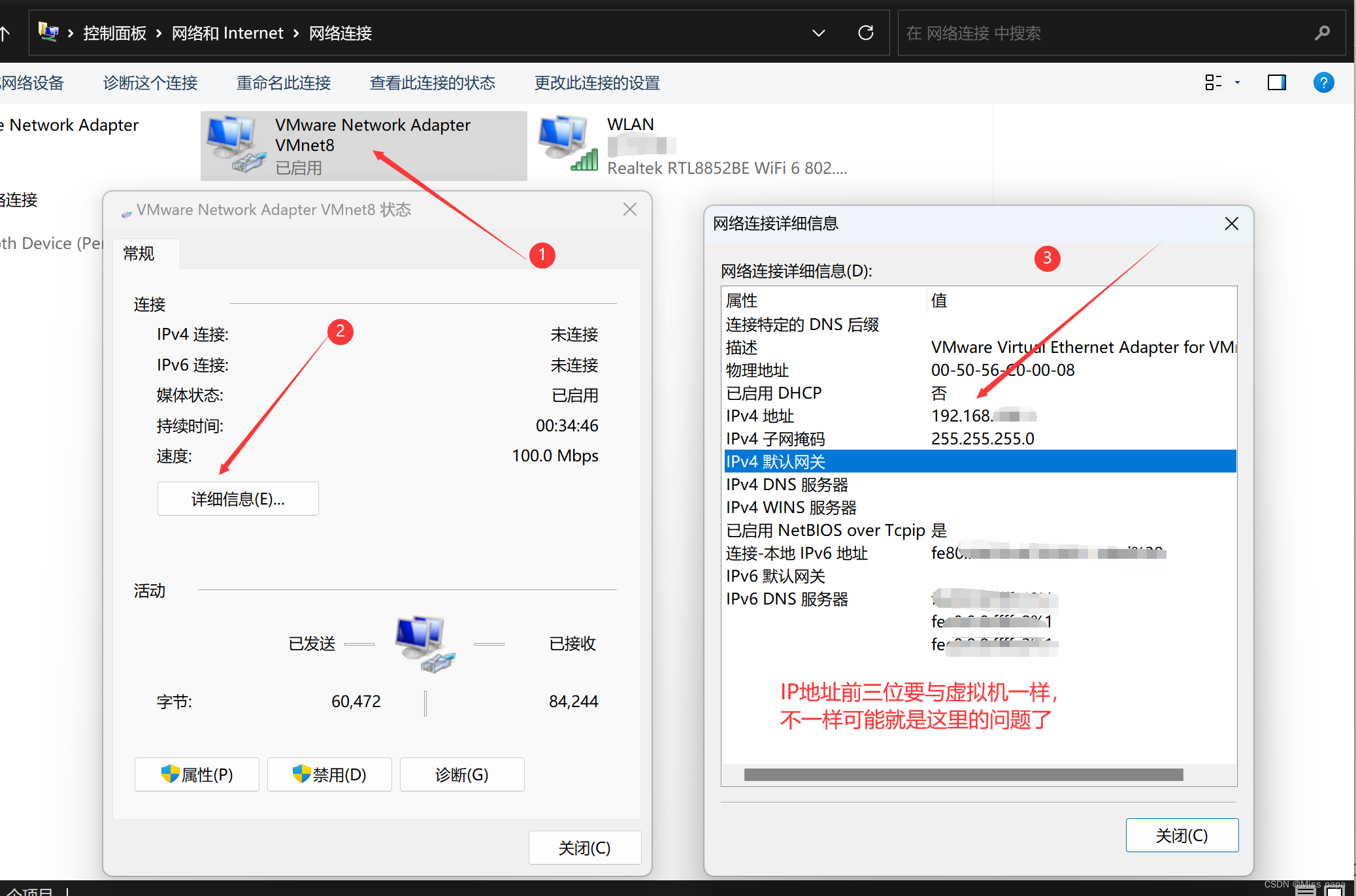Expand the breadcrumb chevron after 网络和 Internet
1356x896 pixels.
(x=295, y=33)
